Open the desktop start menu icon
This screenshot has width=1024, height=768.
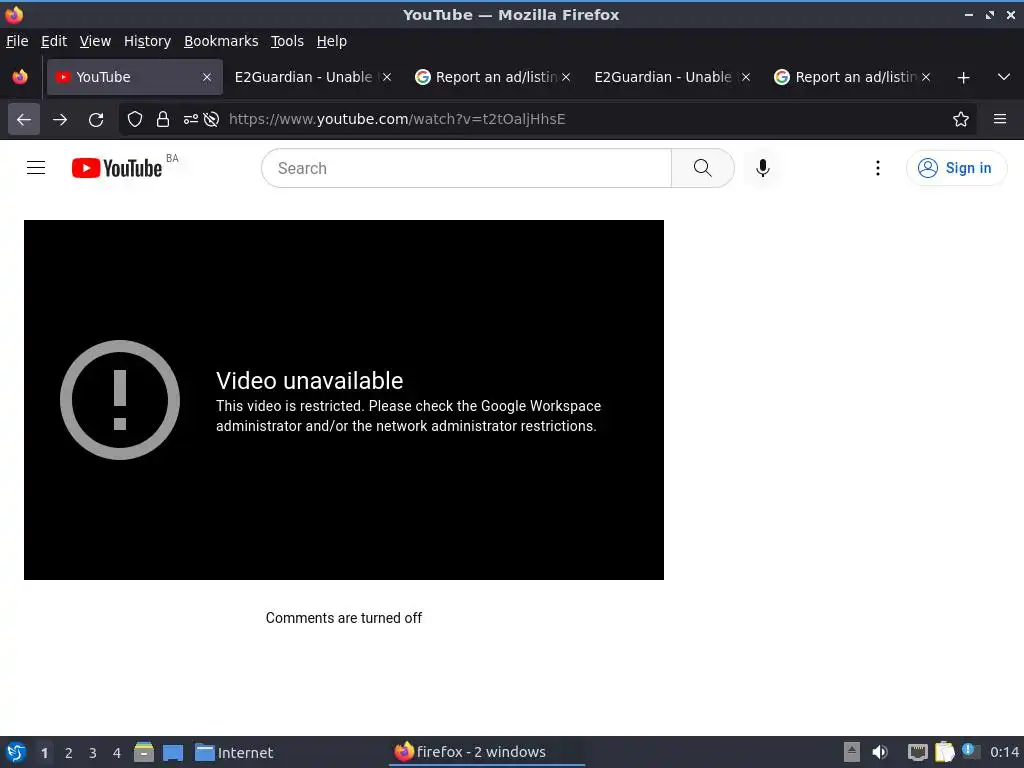tap(16, 752)
